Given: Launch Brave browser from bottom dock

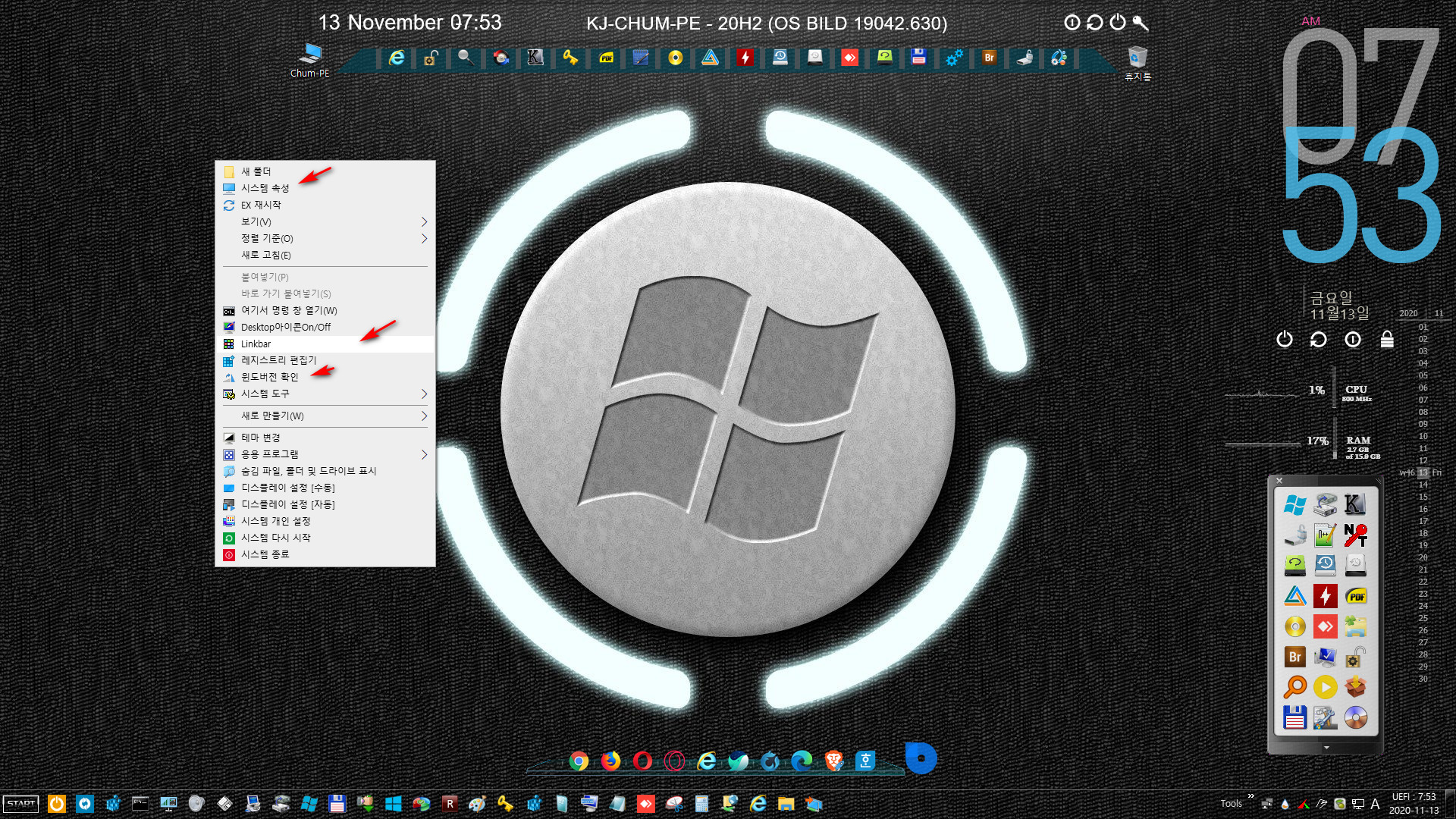Looking at the screenshot, I should (x=833, y=761).
